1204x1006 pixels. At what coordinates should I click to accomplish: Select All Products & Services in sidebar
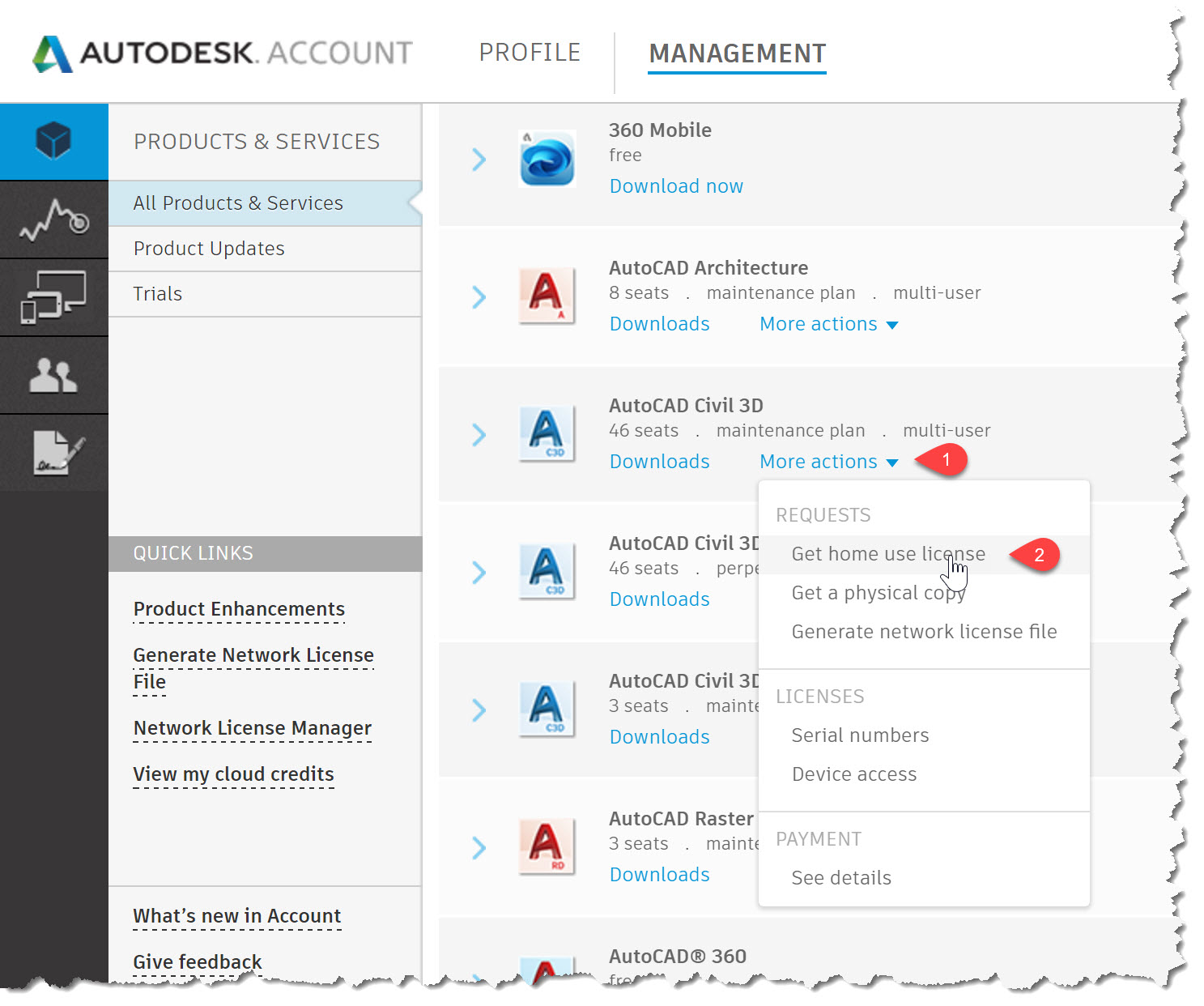click(265, 203)
